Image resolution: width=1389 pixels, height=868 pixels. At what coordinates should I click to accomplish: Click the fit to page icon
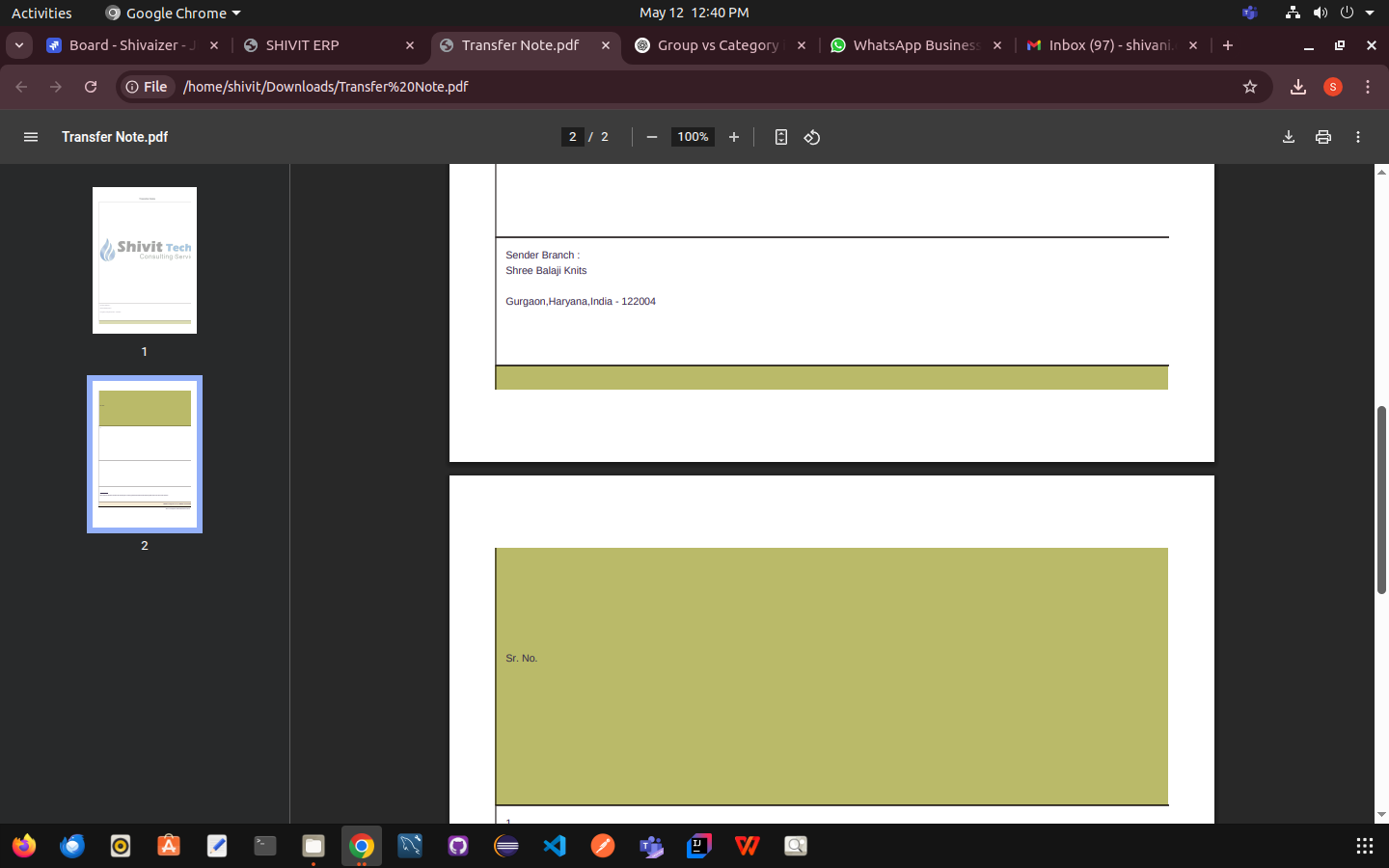(x=781, y=137)
